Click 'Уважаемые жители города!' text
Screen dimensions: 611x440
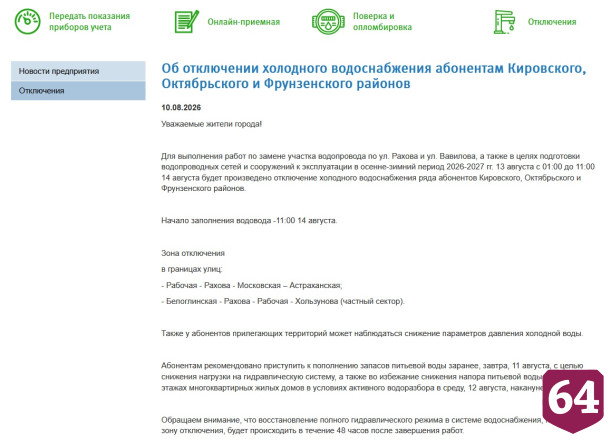[x=212, y=124]
